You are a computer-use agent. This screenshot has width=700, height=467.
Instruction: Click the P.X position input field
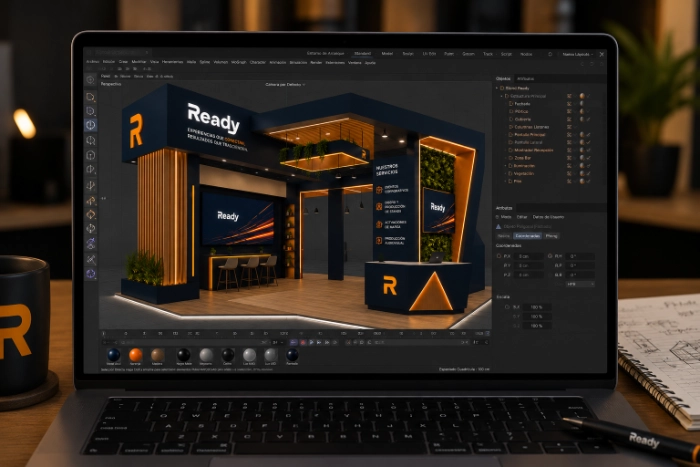pyautogui.click(x=528, y=256)
